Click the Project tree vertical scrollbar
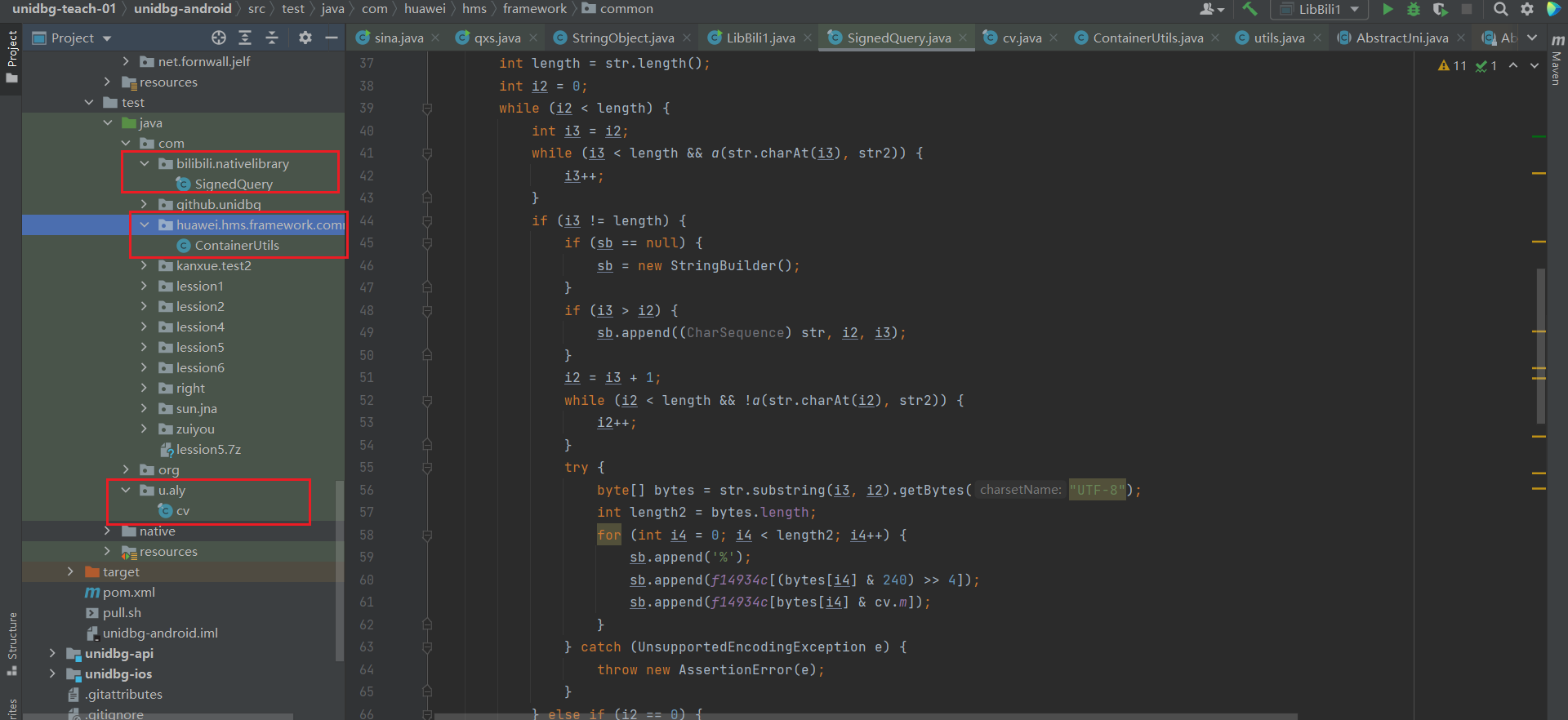The width and height of the screenshot is (1568, 720). (340, 571)
